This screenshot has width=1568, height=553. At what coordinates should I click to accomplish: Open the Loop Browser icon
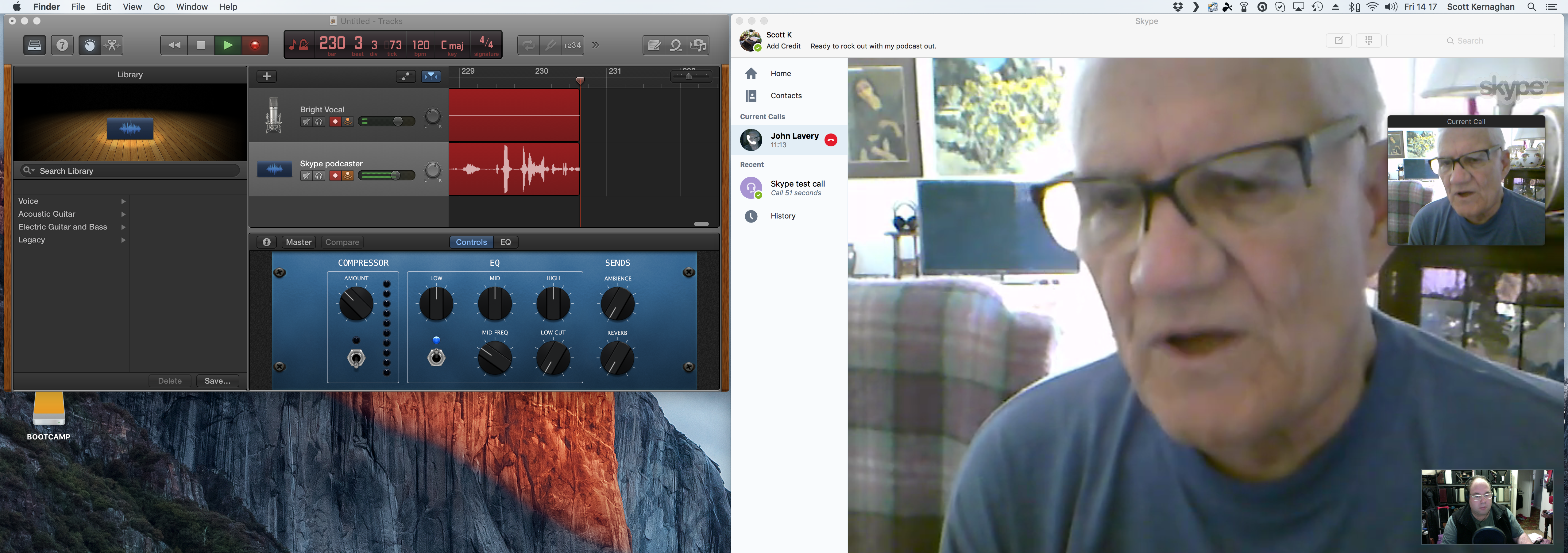pyautogui.click(x=676, y=45)
